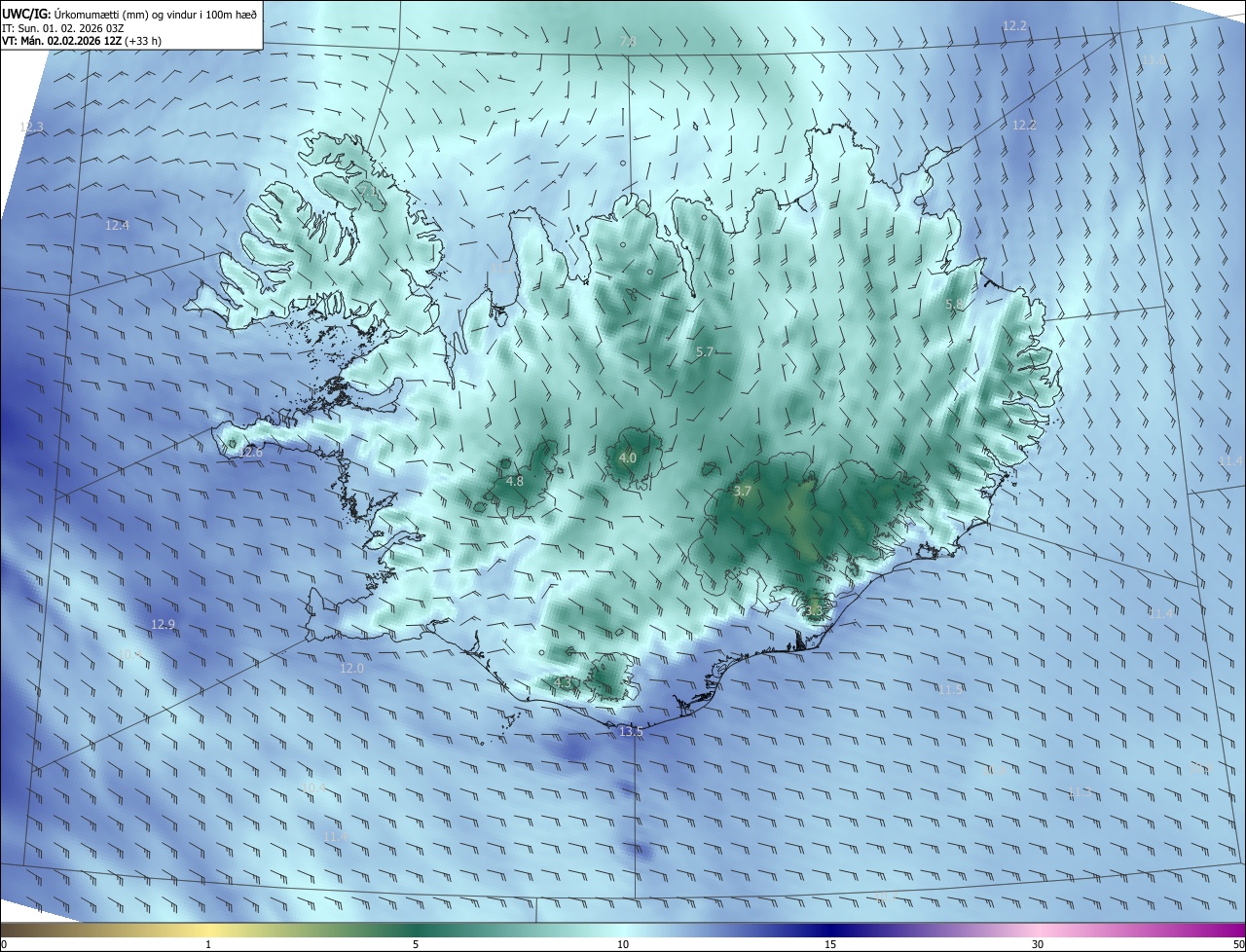Click the '4.3' value on the southern glacier
The width and height of the screenshot is (1246, 952).
[562, 682]
